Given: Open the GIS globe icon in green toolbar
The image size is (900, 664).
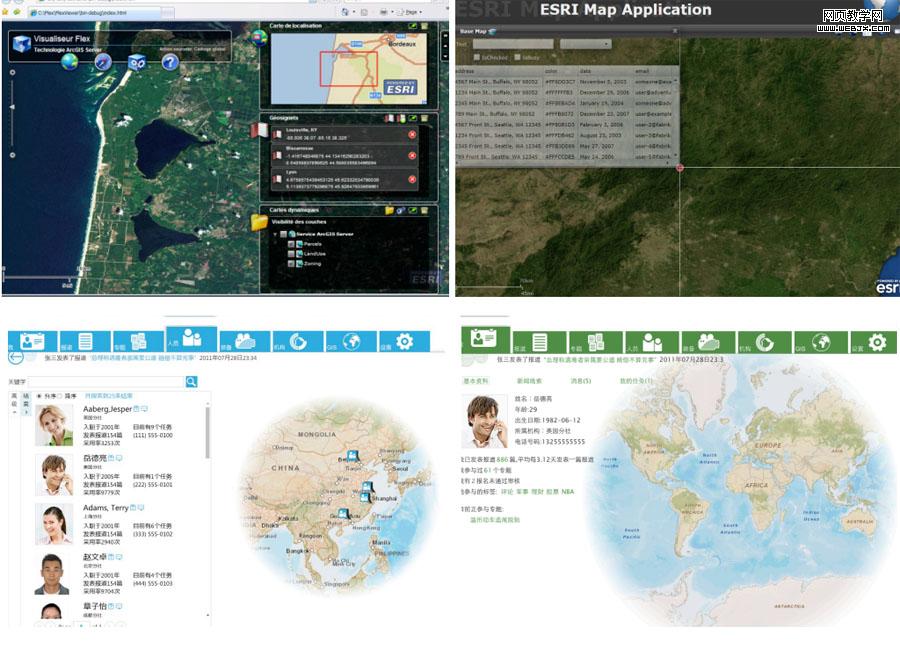Looking at the screenshot, I should (822, 343).
